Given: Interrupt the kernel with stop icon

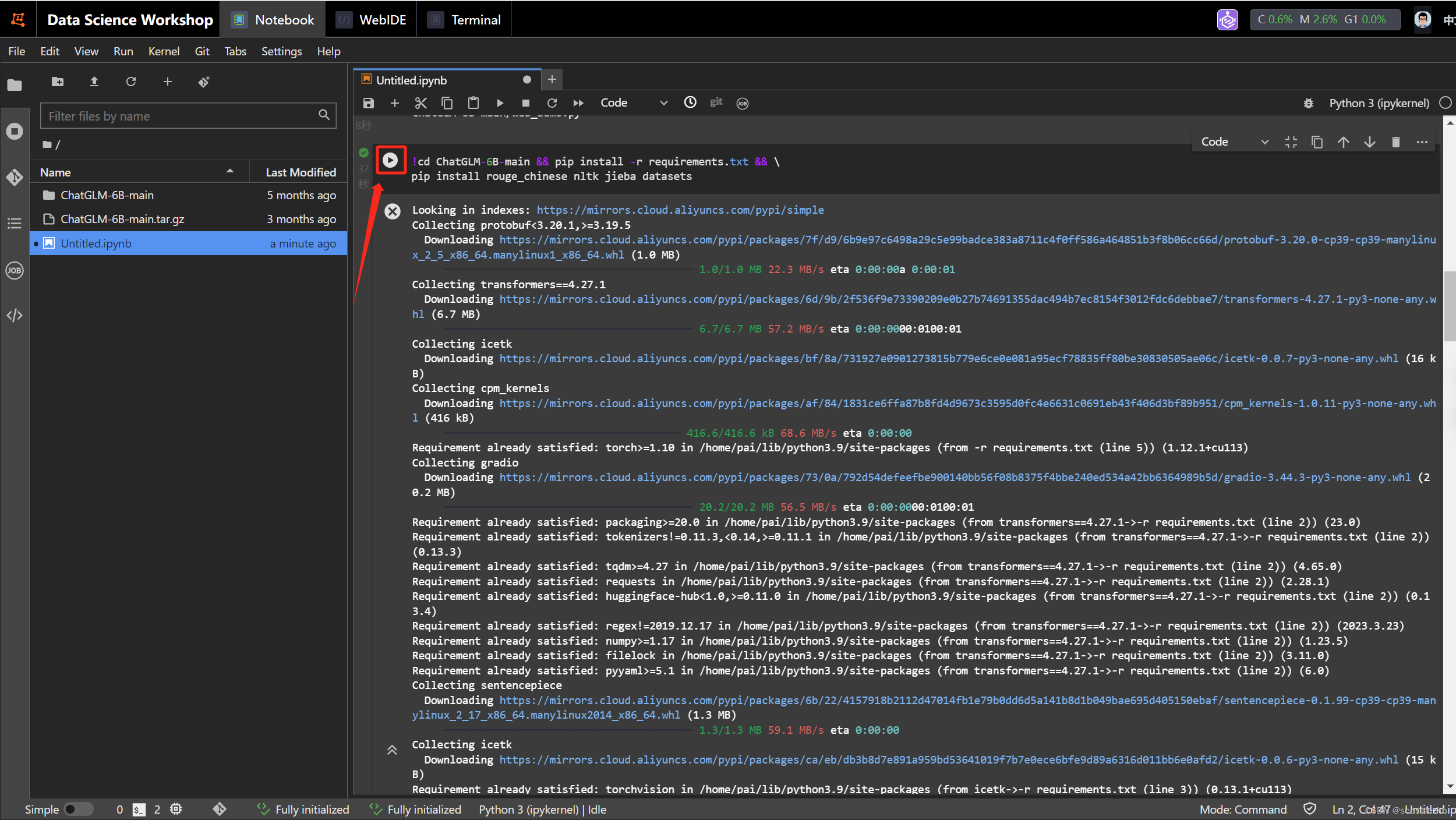Looking at the screenshot, I should (526, 103).
